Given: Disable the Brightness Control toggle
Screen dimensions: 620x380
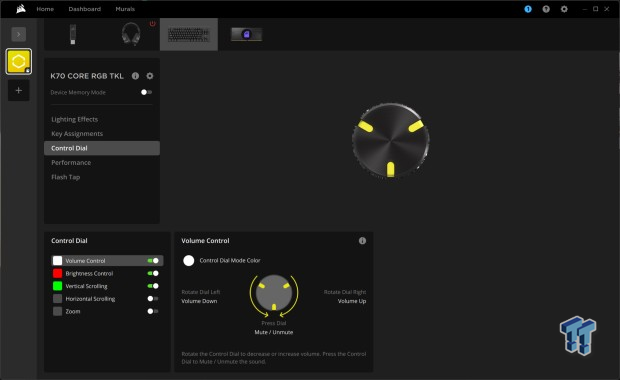Looking at the screenshot, I should pyautogui.click(x=153, y=273).
